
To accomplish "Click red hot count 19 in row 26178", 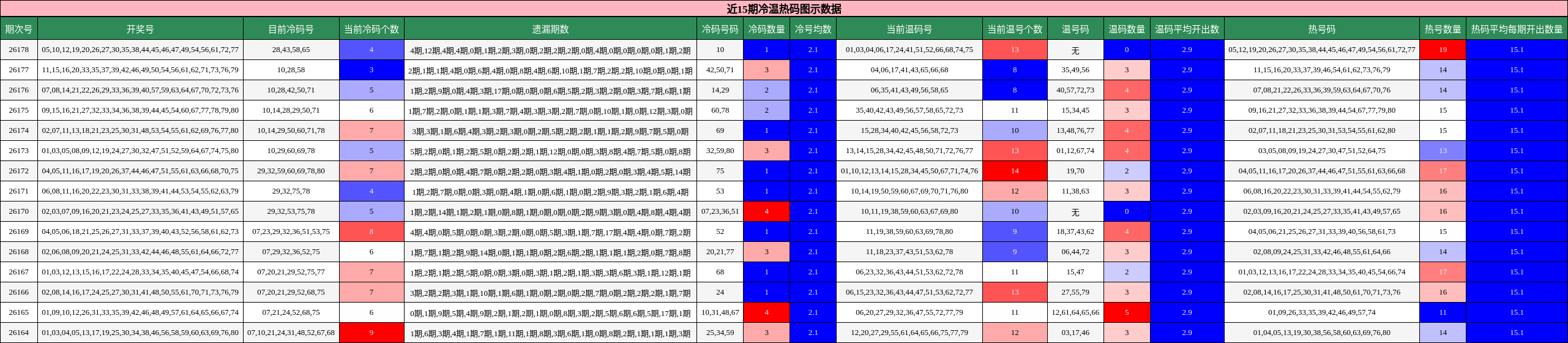I will 1443,50.
